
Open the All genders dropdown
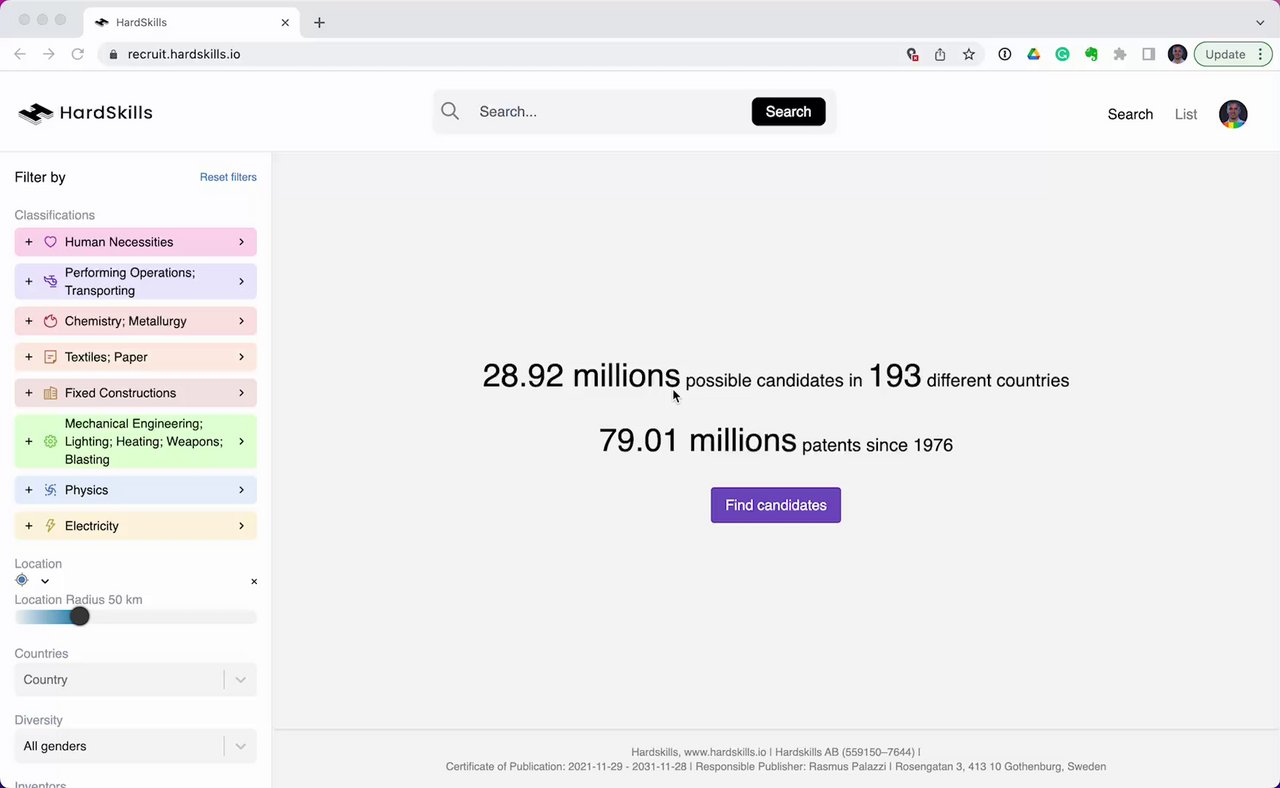pos(135,746)
